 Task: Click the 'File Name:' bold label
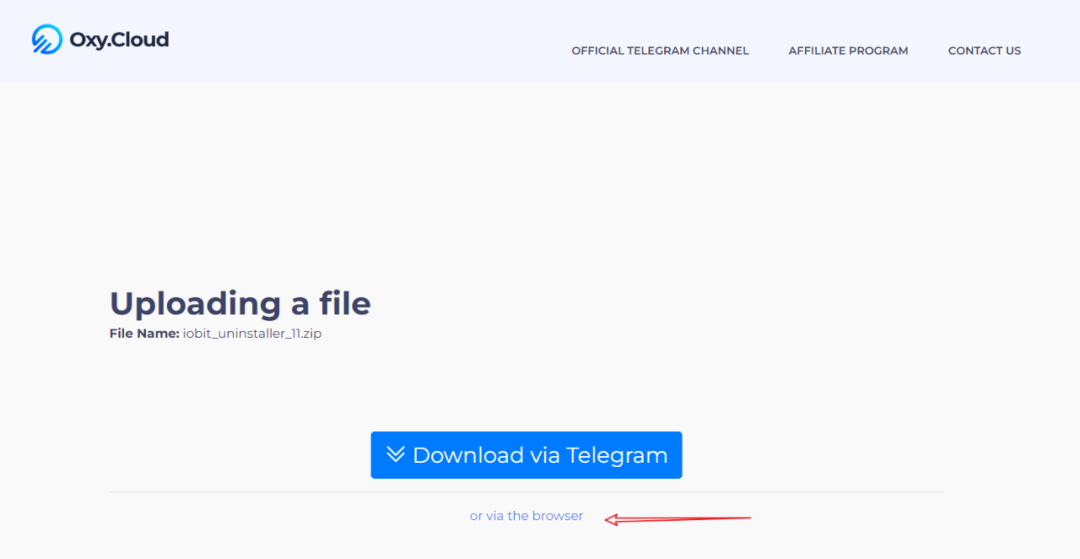[144, 334]
